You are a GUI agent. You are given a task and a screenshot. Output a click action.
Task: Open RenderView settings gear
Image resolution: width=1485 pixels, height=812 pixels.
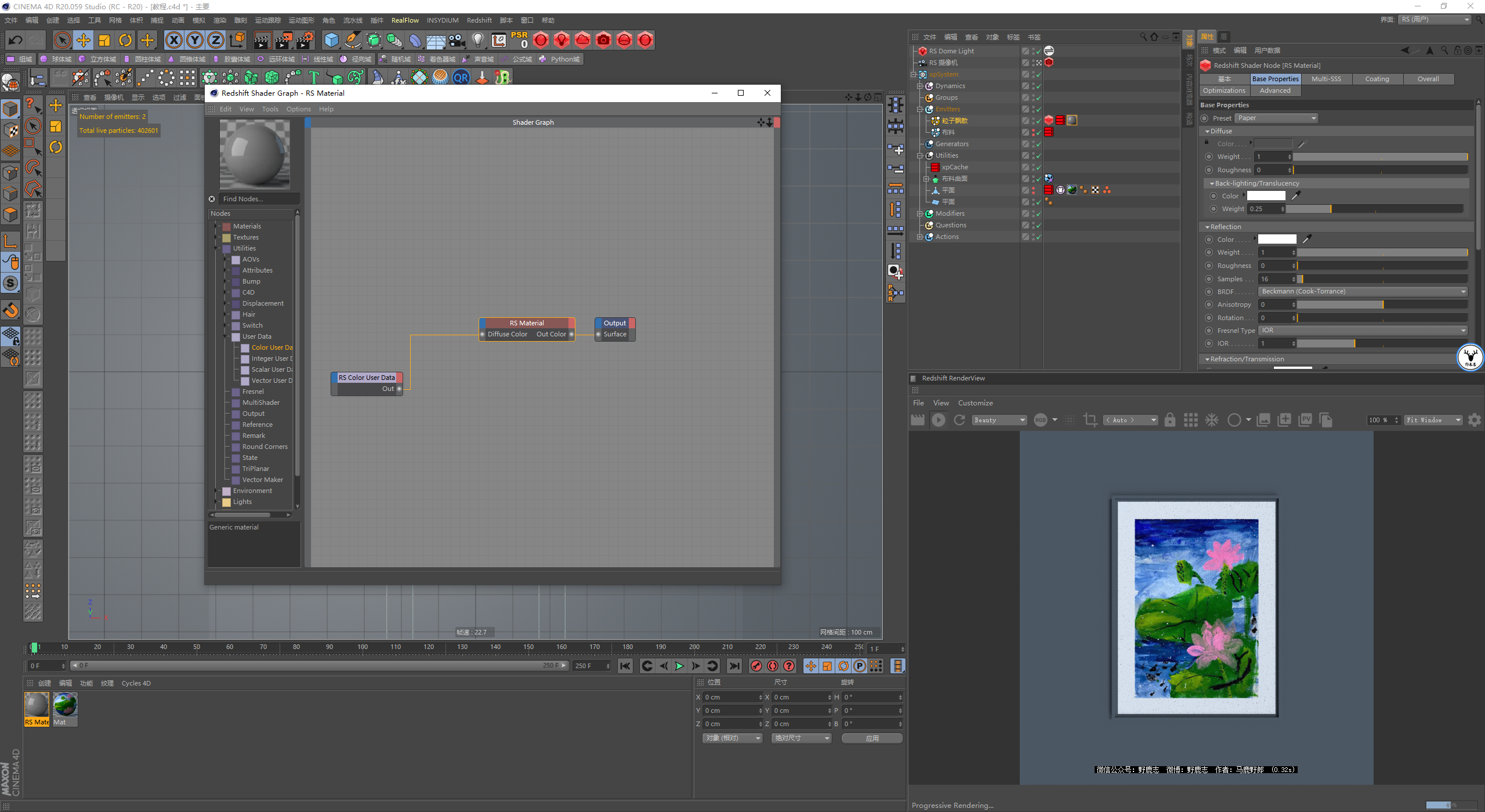tap(1475, 420)
